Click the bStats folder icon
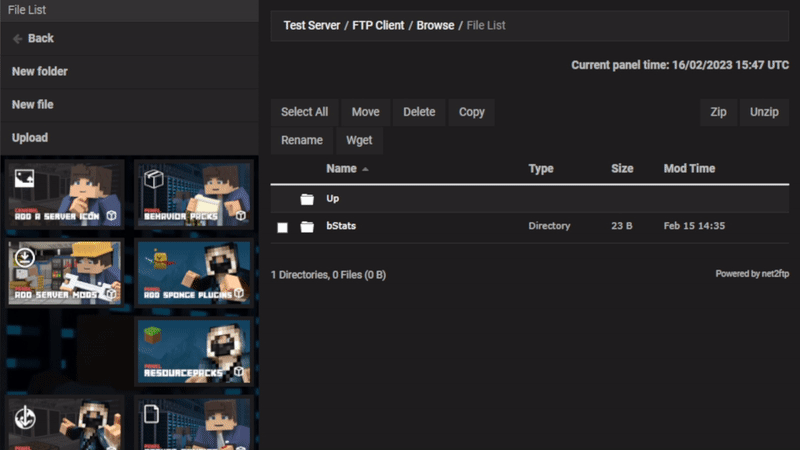This screenshot has width=800, height=450. [307, 227]
